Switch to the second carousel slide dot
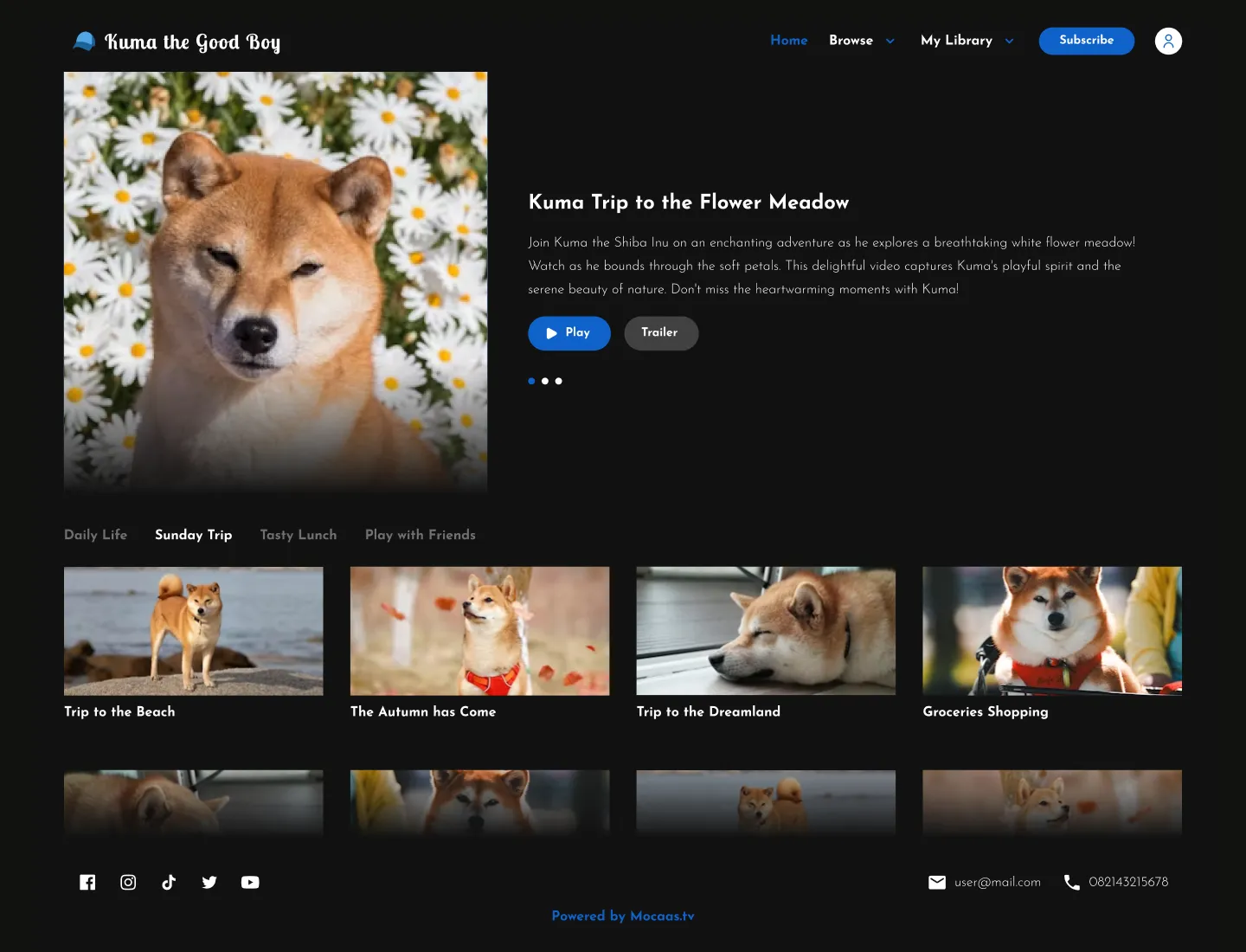Screen dimensions: 1246x952 [x=545, y=381]
